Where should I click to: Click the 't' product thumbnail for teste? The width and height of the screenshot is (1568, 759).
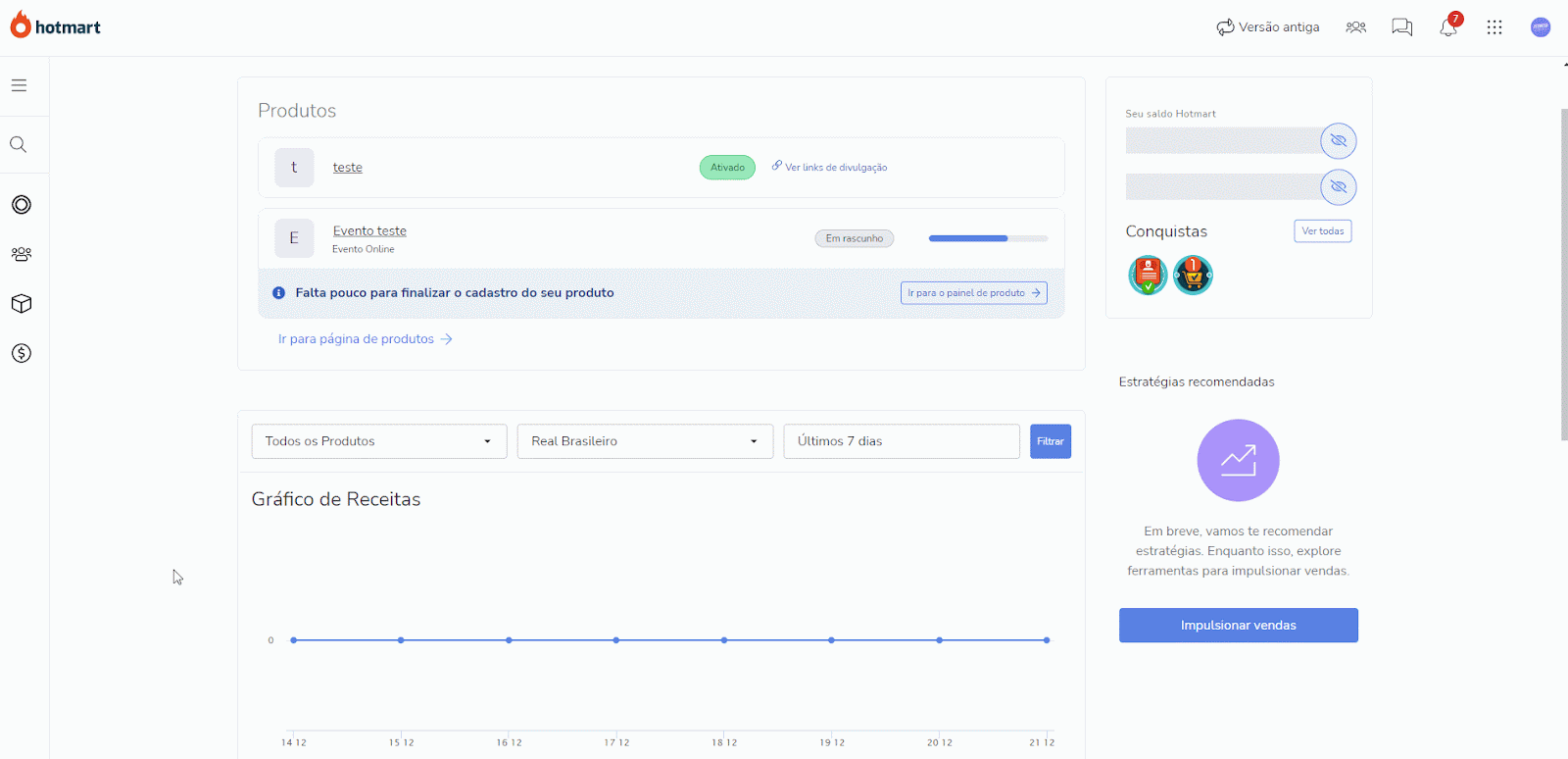click(294, 168)
